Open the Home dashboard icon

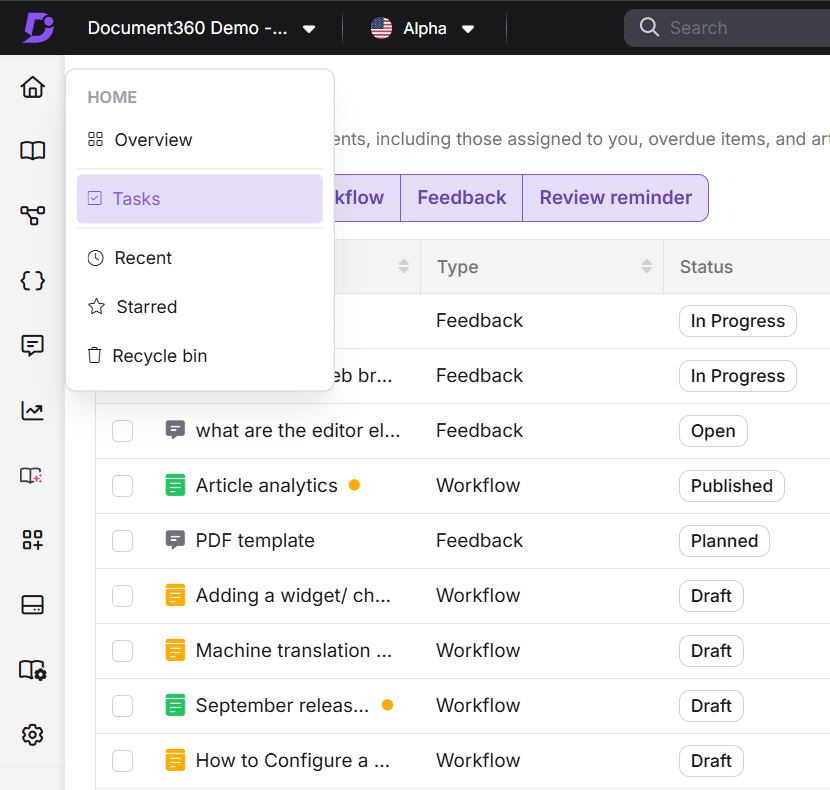[x=32, y=87]
